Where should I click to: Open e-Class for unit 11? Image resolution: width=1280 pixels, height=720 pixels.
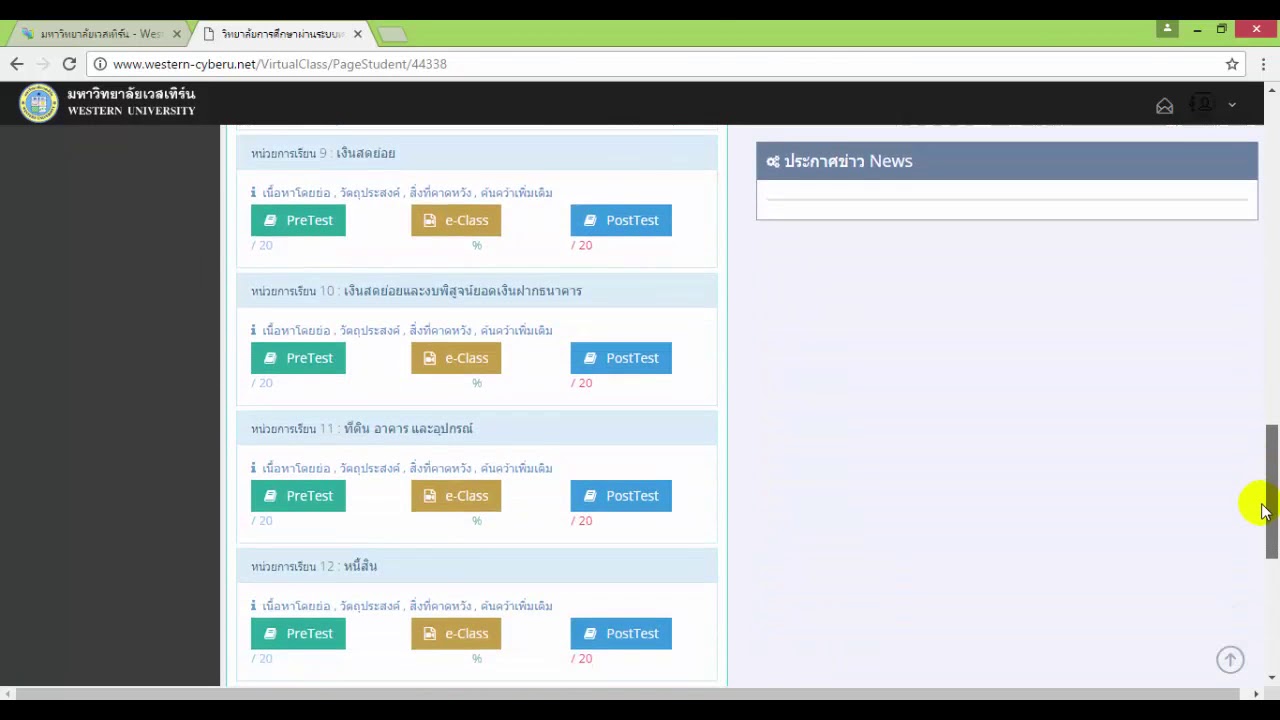click(456, 496)
